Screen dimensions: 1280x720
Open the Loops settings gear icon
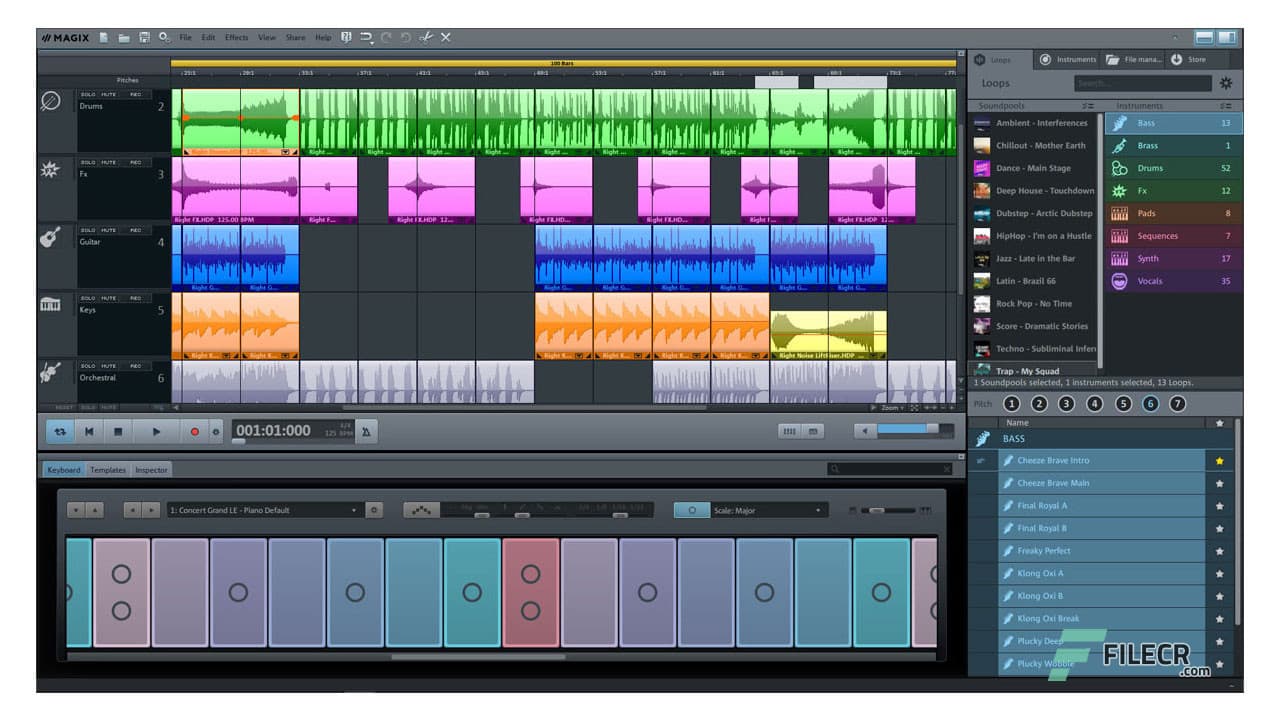(1227, 83)
